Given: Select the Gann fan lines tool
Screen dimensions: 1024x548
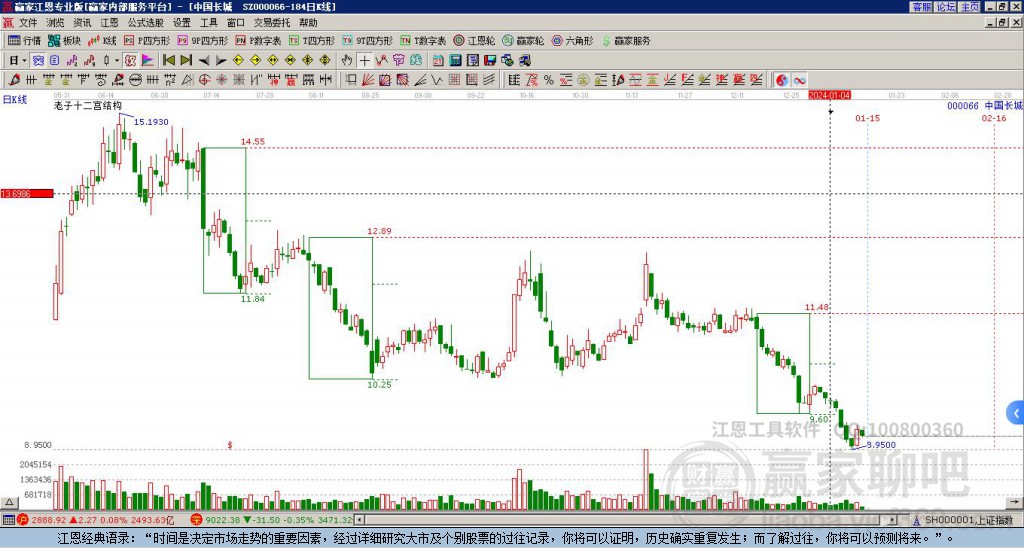Looking at the screenshot, I should click(x=368, y=80).
